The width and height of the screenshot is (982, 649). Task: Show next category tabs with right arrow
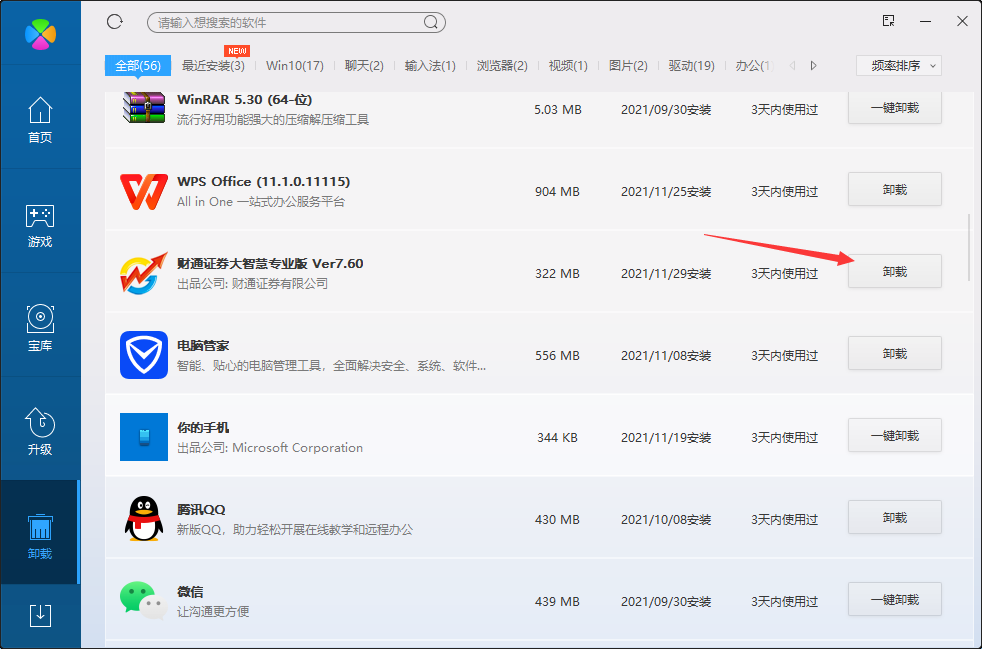coord(814,66)
